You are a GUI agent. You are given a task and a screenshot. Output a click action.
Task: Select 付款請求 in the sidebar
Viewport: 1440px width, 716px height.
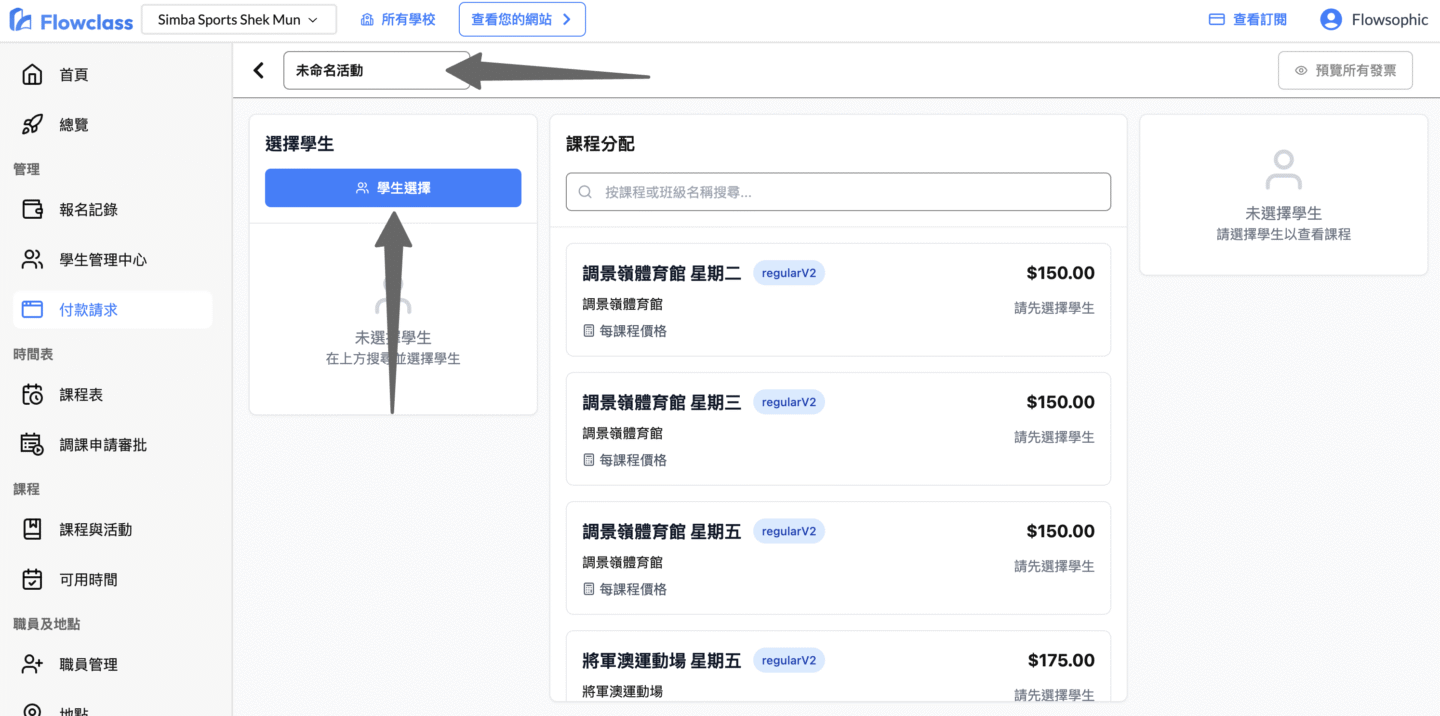coord(88,310)
